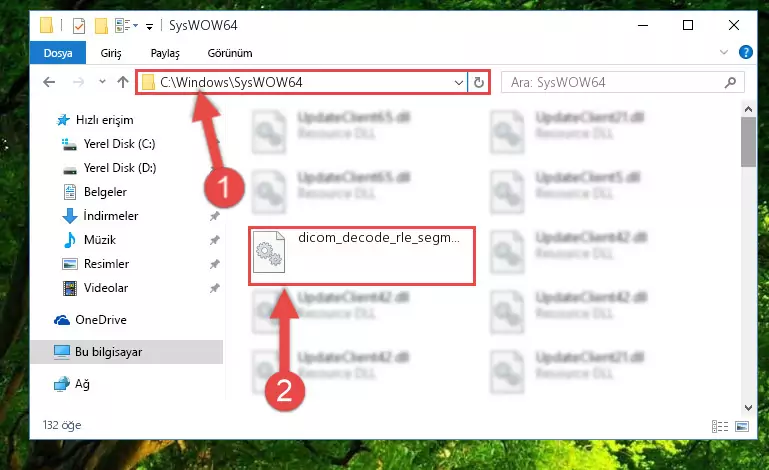The image size is (769, 470).
Task: Switch to details view layout icon
Action: pos(720,426)
